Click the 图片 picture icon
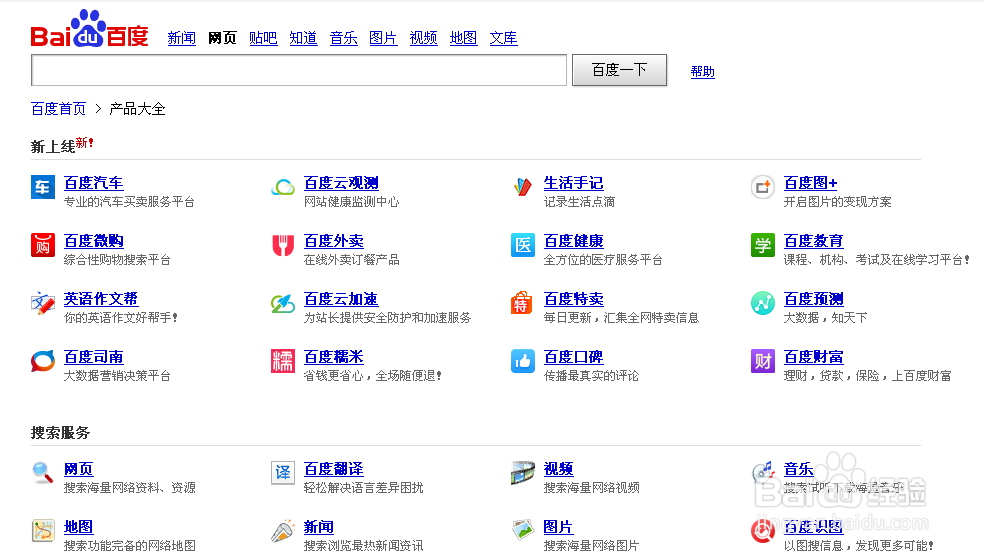The height and width of the screenshot is (557, 984). click(522, 531)
